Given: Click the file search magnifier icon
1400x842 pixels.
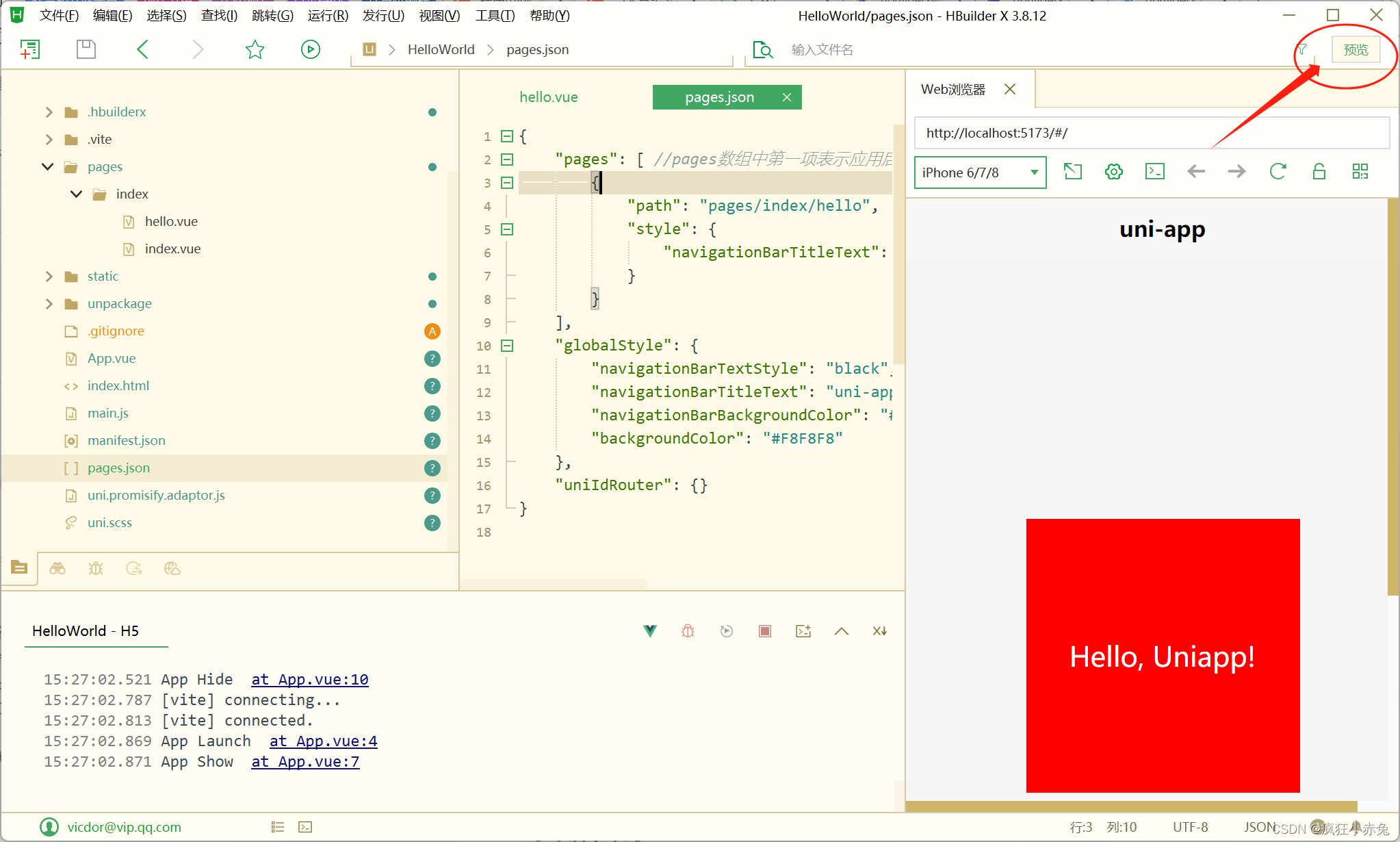Looking at the screenshot, I should (762, 49).
